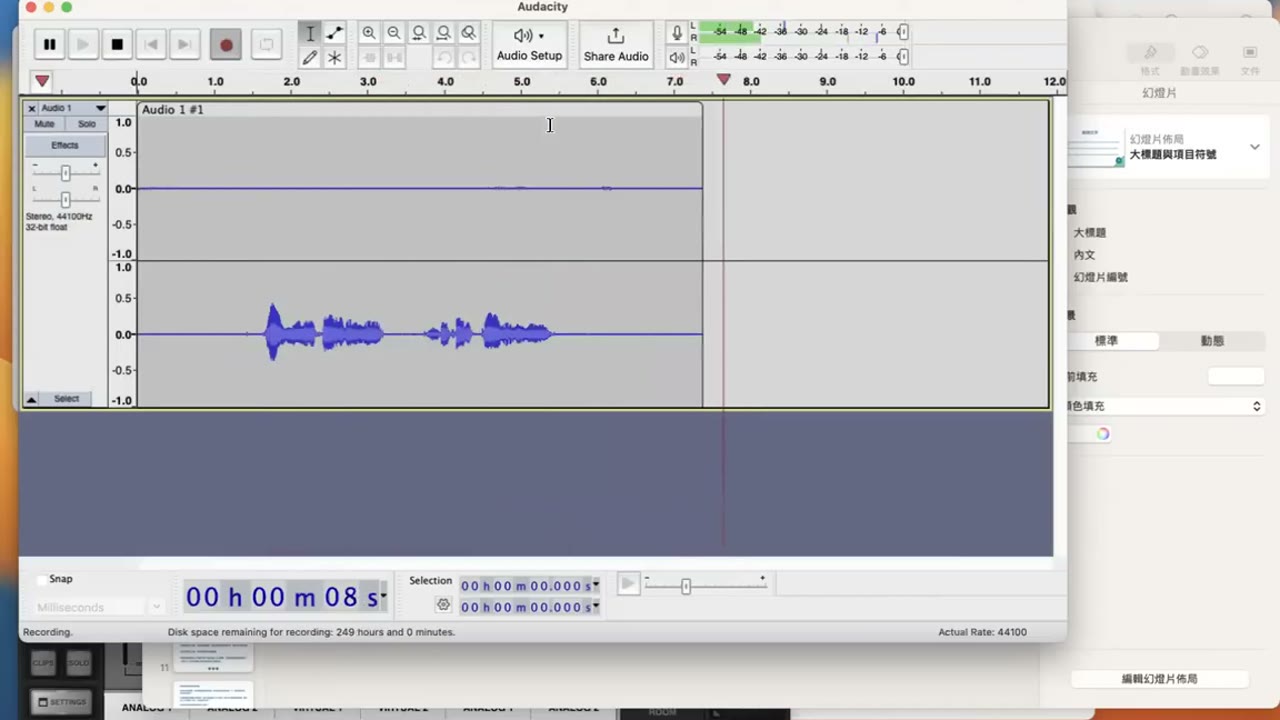Open the selection end time format arrow

[x=596, y=606]
